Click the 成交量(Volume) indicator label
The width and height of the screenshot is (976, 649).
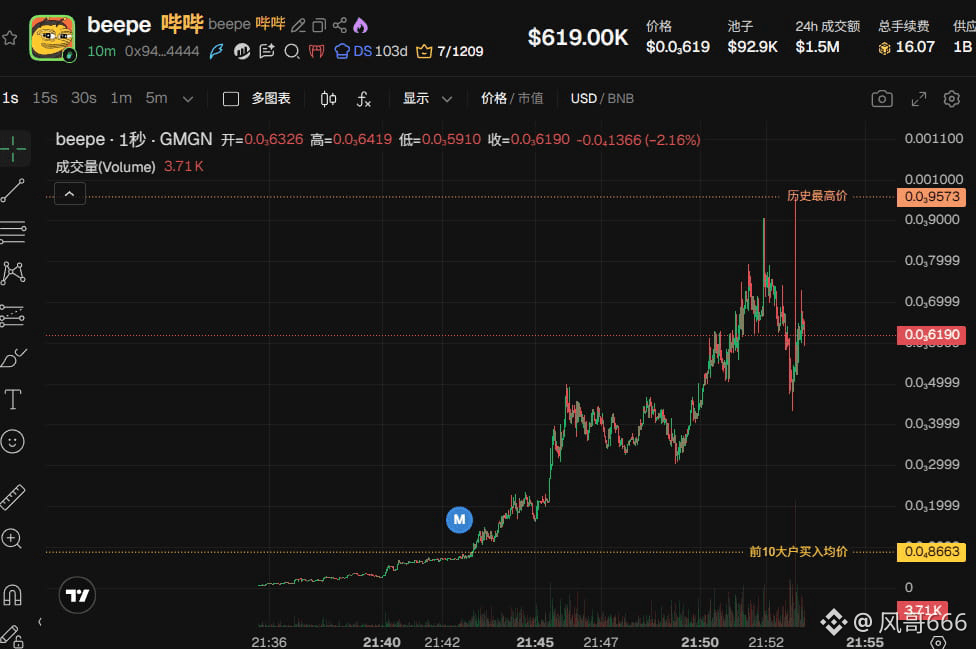pos(105,167)
